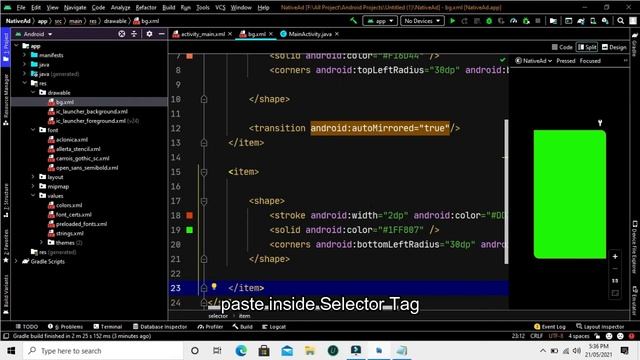
Task: Open Mail app from taskbar
Action: tap(287, 351)
